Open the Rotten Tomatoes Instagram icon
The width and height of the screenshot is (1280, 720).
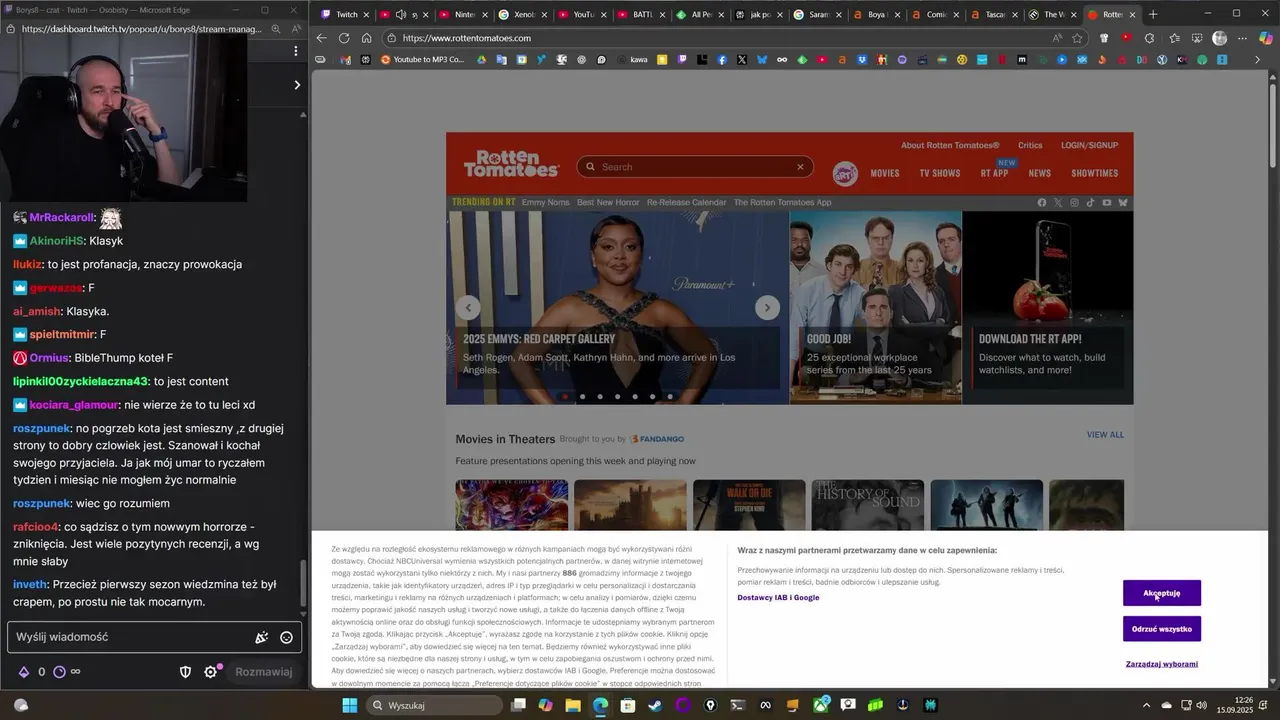click(x=1075, y=202)
